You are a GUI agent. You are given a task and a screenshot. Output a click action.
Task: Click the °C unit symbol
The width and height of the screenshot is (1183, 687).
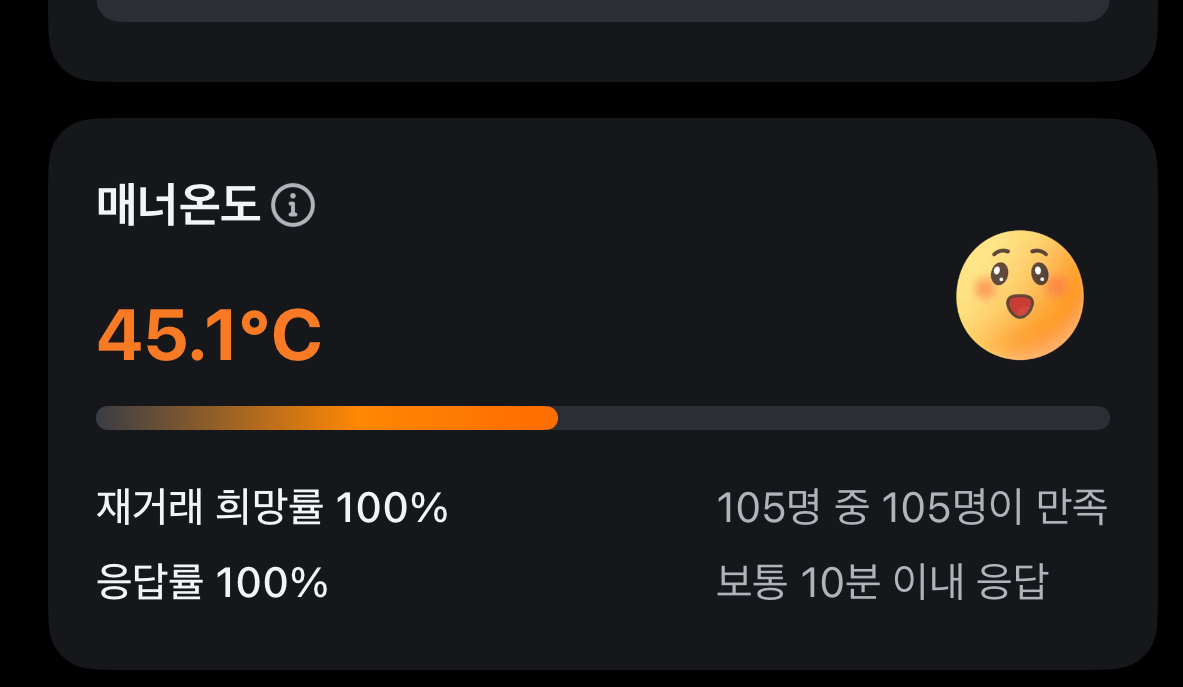pos(283,337)
